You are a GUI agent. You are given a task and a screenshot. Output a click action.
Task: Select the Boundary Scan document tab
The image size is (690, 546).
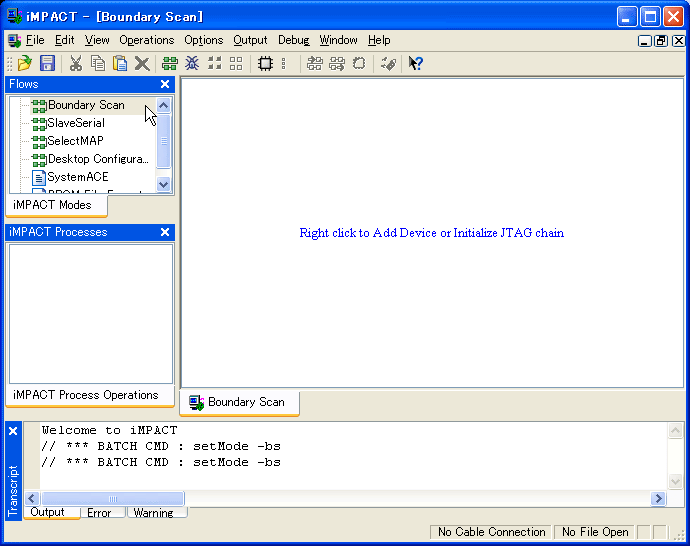coord(239,402)
